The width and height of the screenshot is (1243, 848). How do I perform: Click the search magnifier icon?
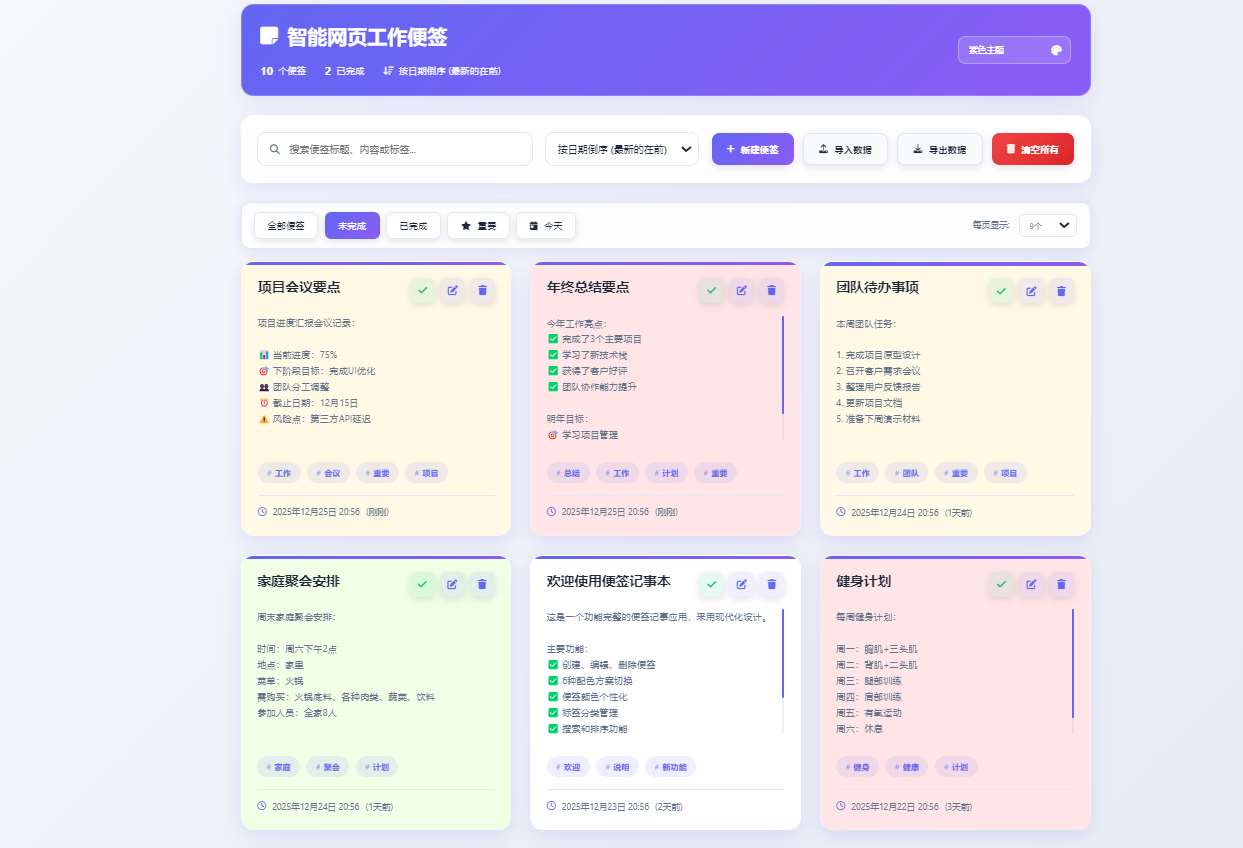[x=274, y=148]
